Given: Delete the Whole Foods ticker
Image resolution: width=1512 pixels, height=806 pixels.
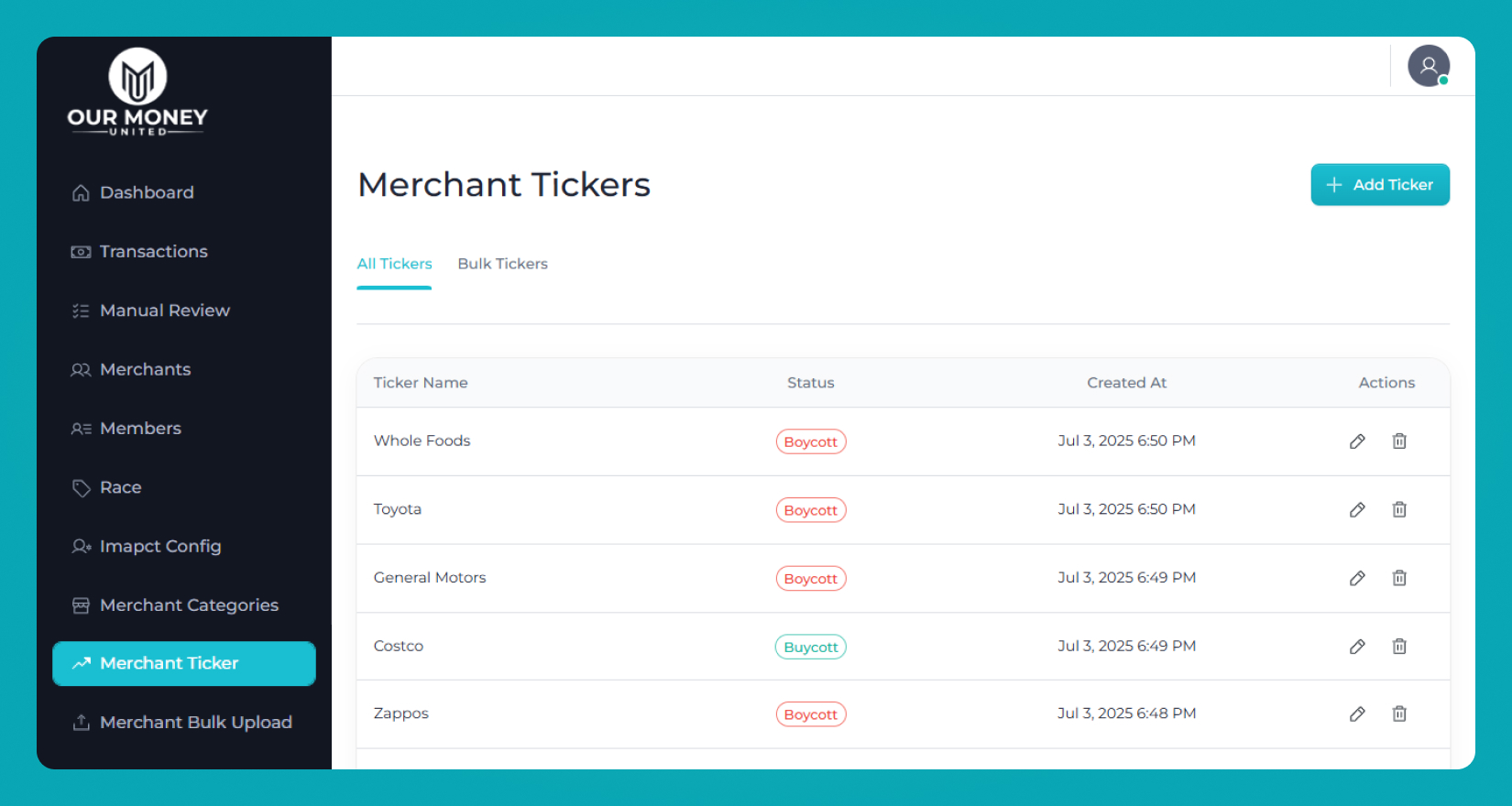Looking at the screenshot, I should click(1399, 441).
